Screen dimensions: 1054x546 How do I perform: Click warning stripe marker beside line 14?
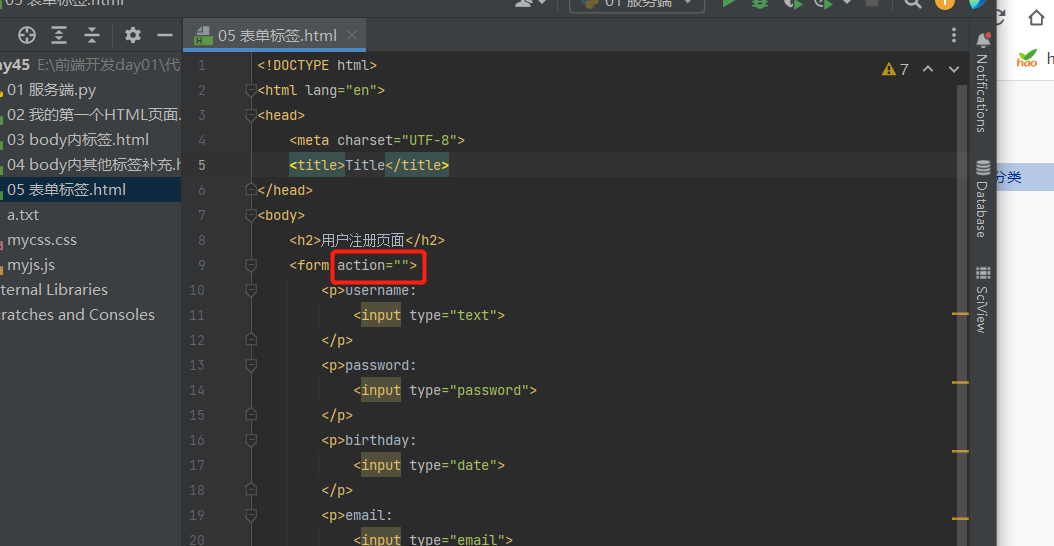pos(961,383)
